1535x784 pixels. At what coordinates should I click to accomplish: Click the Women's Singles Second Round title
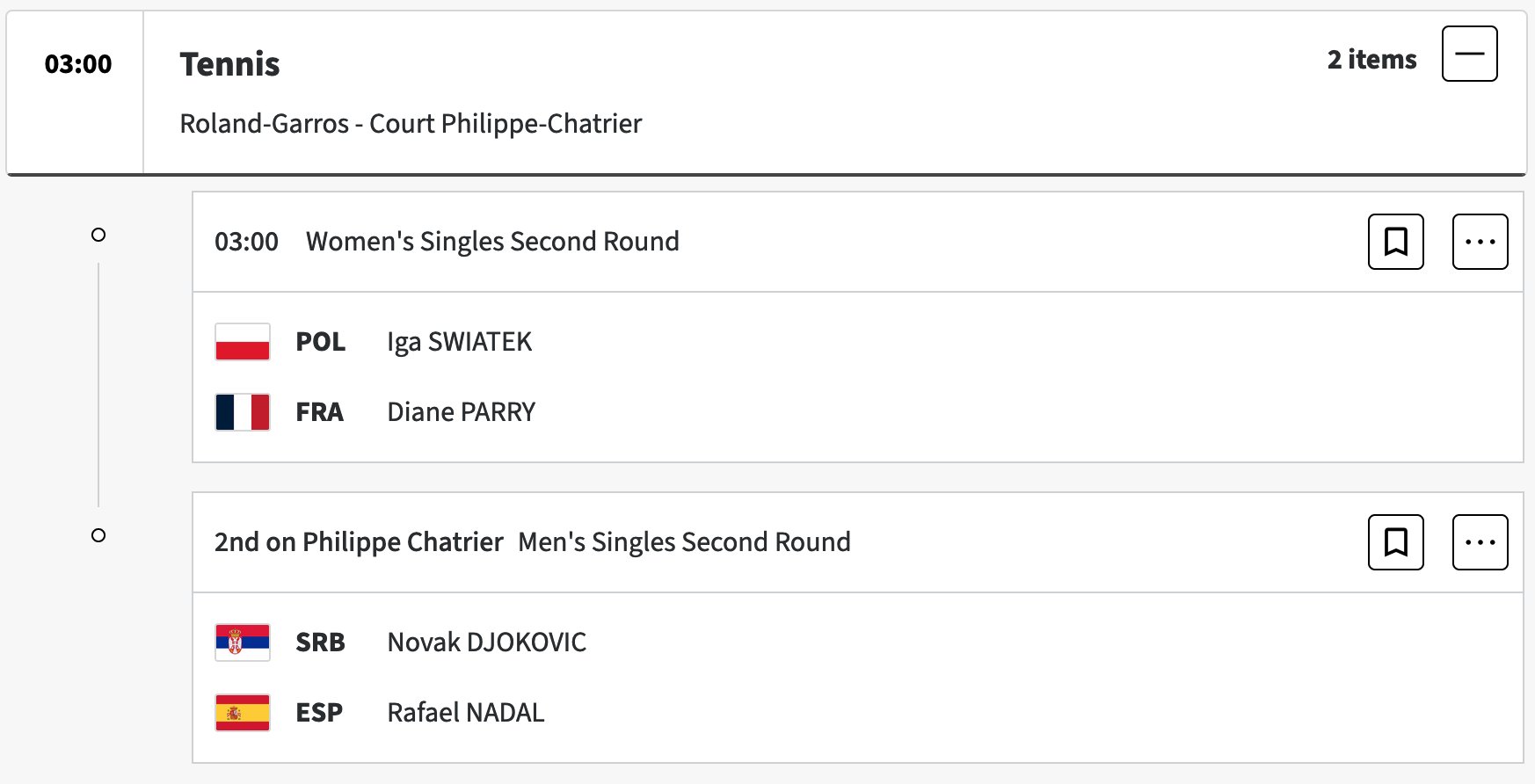coord(492,242)
